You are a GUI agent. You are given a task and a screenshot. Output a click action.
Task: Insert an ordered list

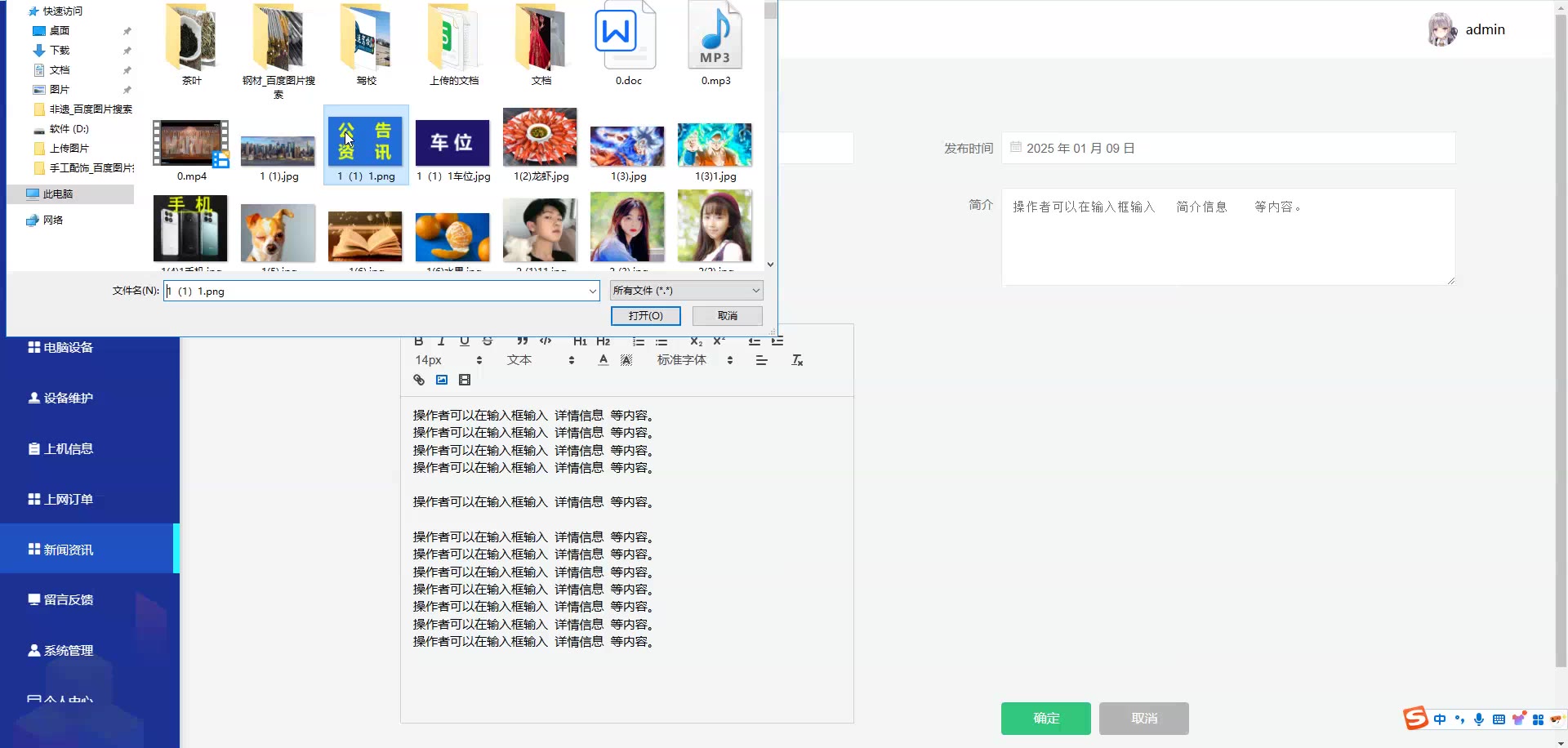click(x=639, y=341)
